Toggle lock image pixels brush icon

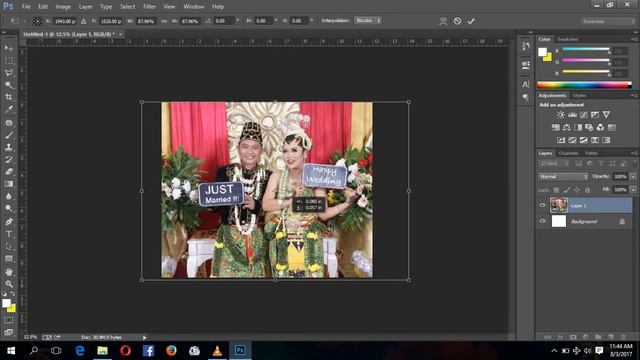(x=567, y=190)
